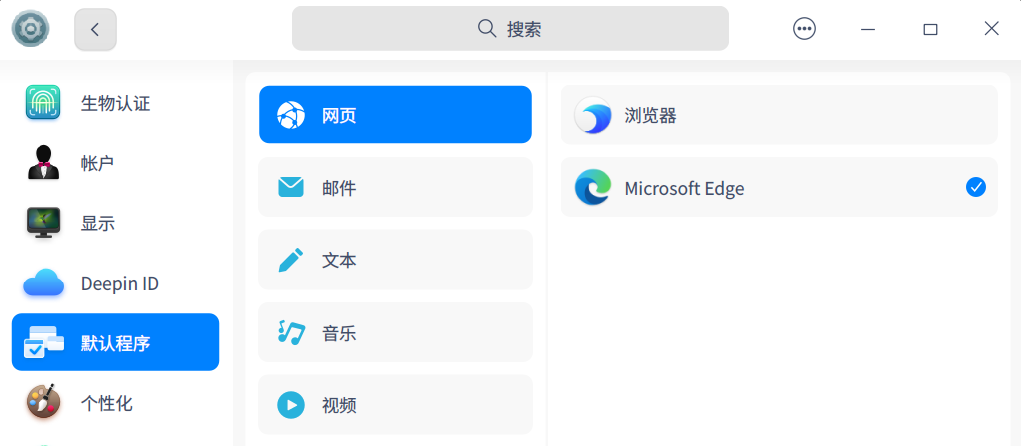Switch to the 网页 (Web) category

point(395,115)
